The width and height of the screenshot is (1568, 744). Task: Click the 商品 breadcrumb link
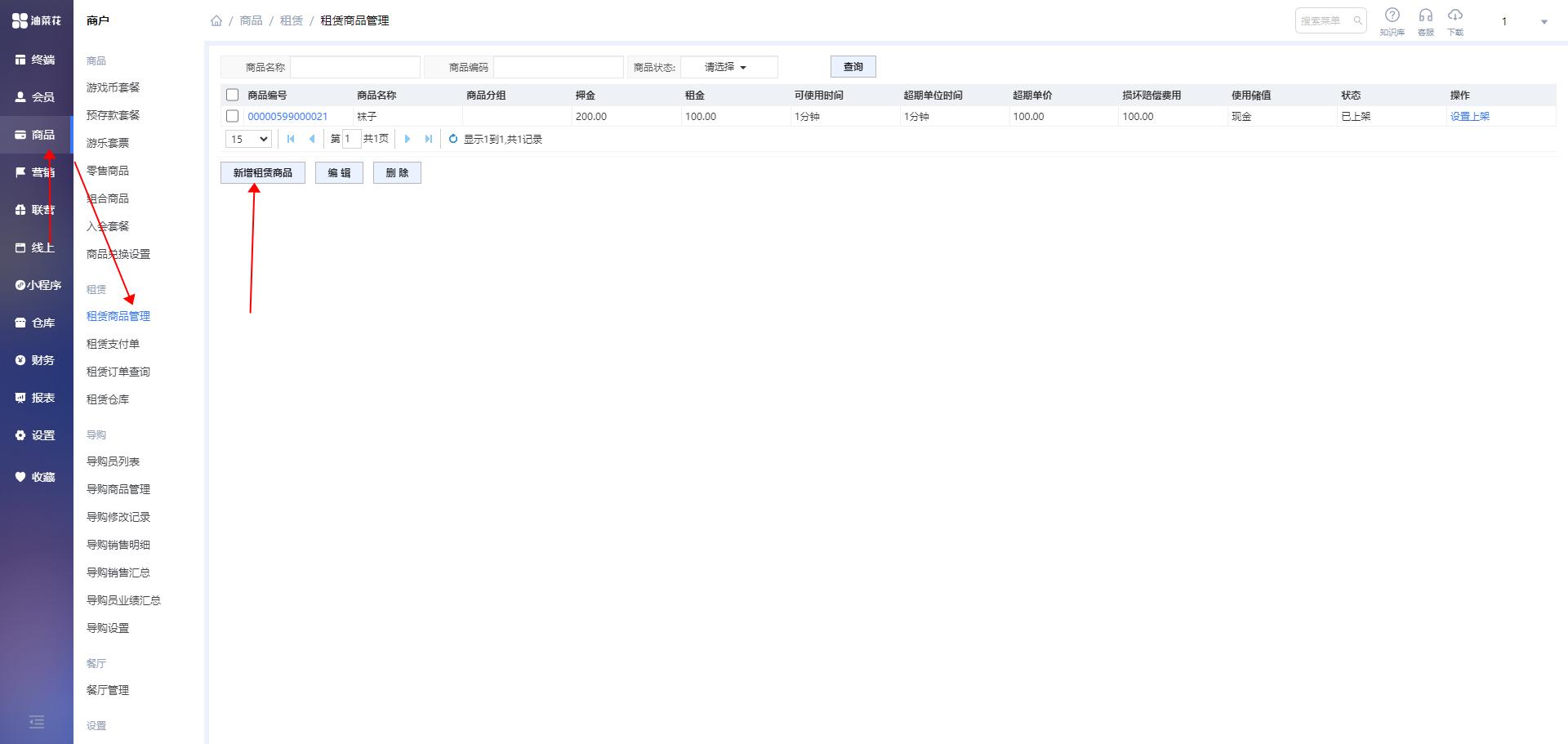pos(252,20)
